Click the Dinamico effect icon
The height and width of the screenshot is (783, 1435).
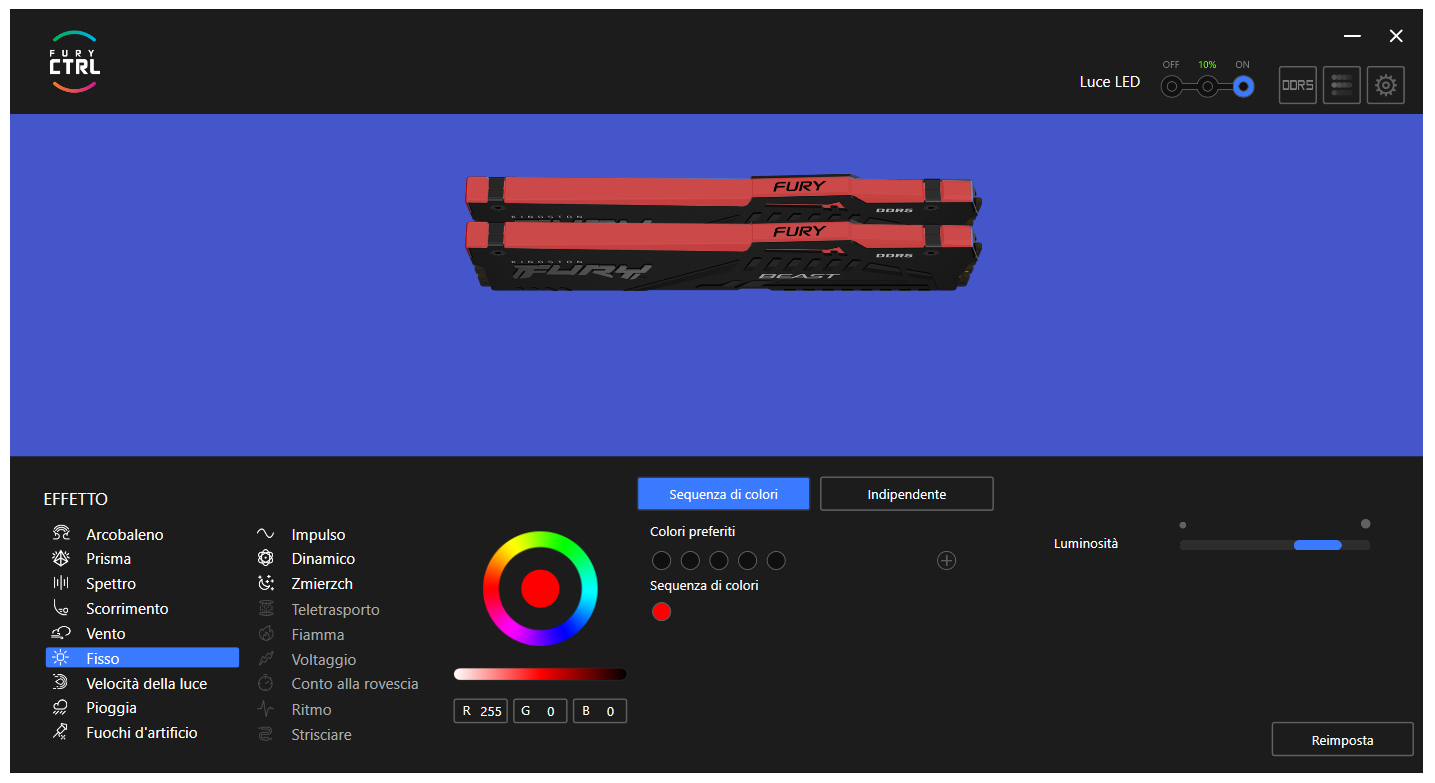[x=266, y=558]
